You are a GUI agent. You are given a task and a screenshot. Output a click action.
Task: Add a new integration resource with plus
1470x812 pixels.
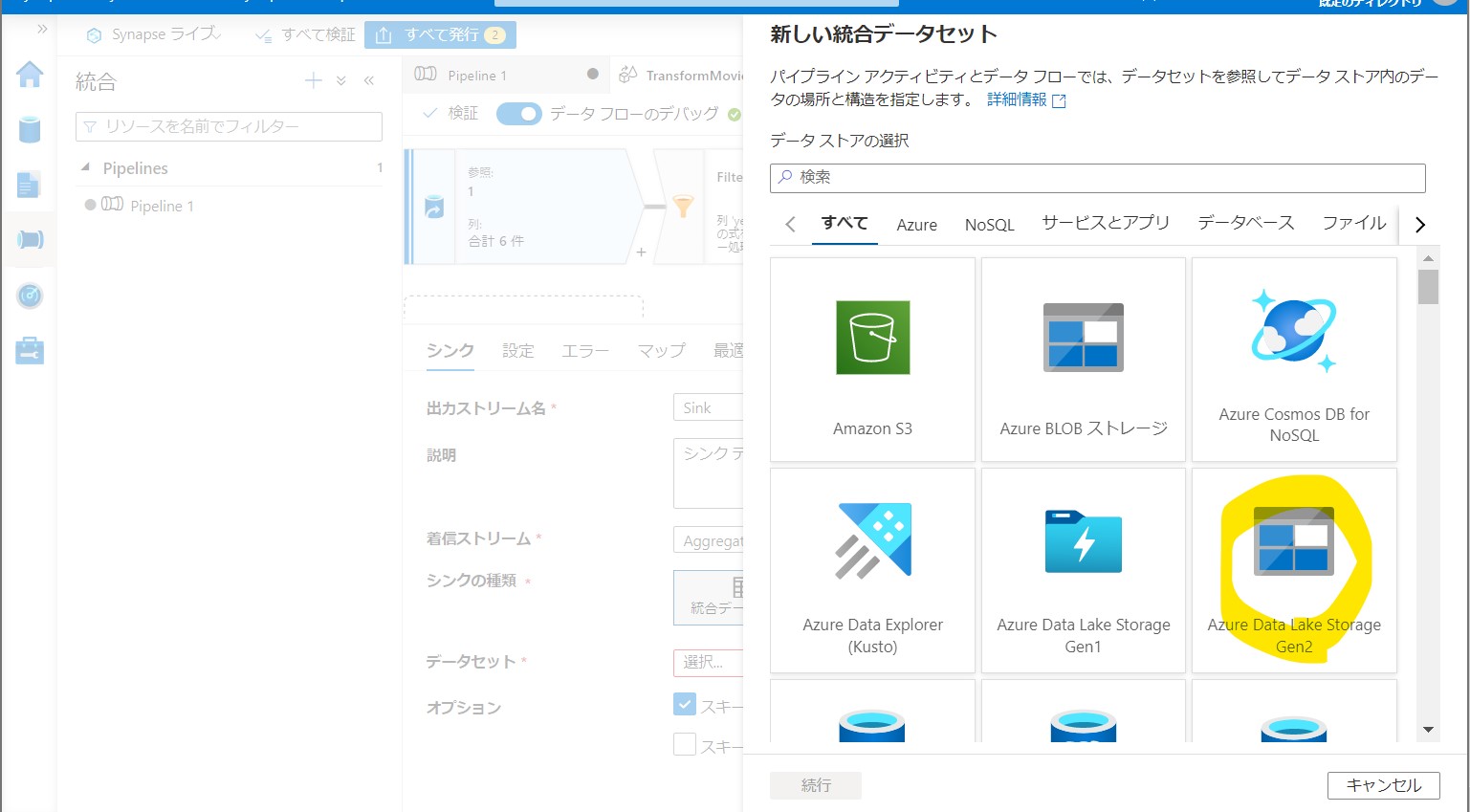point(313,81)
